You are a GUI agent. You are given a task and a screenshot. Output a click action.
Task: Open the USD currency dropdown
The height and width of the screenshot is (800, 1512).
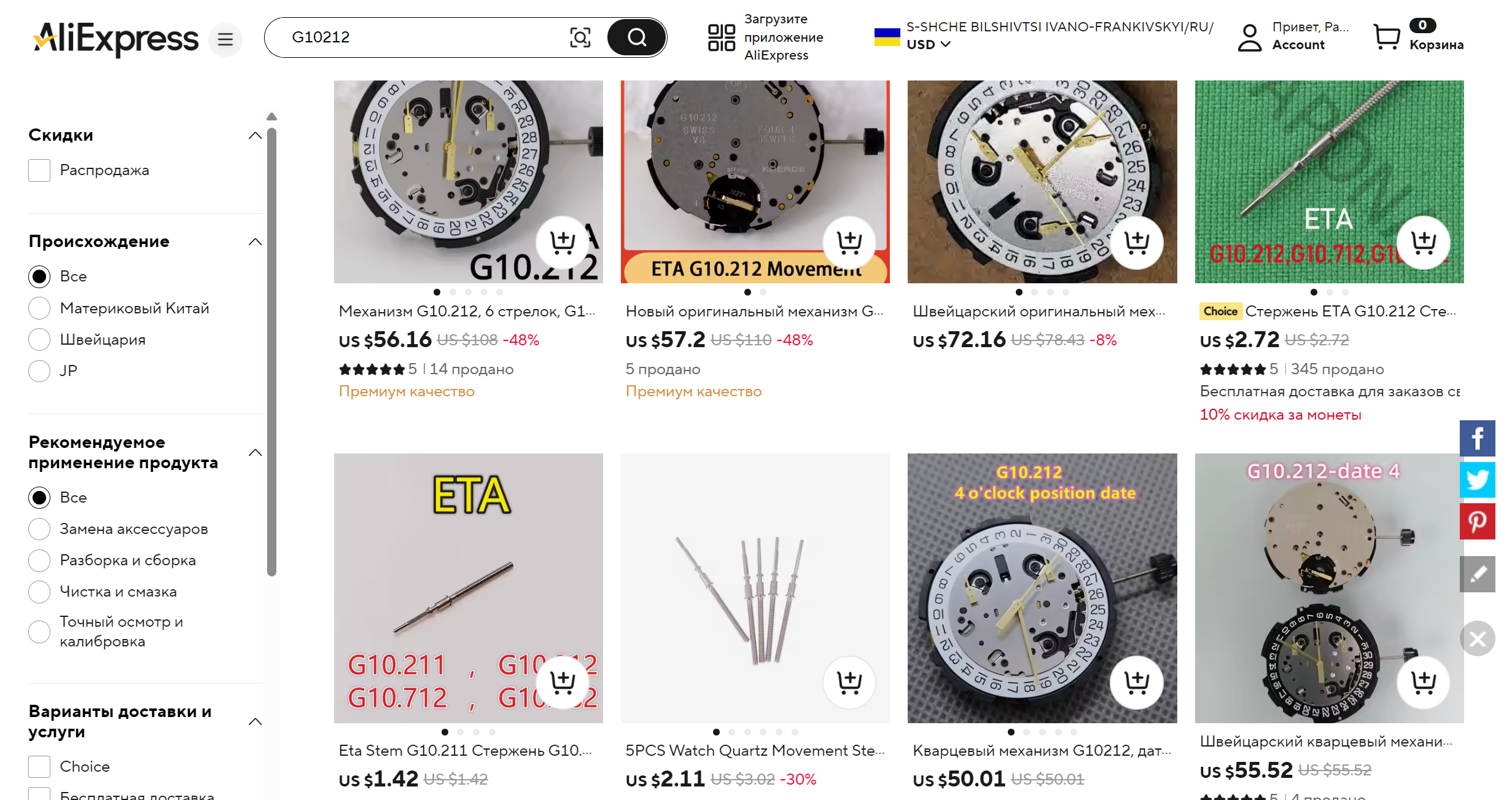click(x=929, y=44)
